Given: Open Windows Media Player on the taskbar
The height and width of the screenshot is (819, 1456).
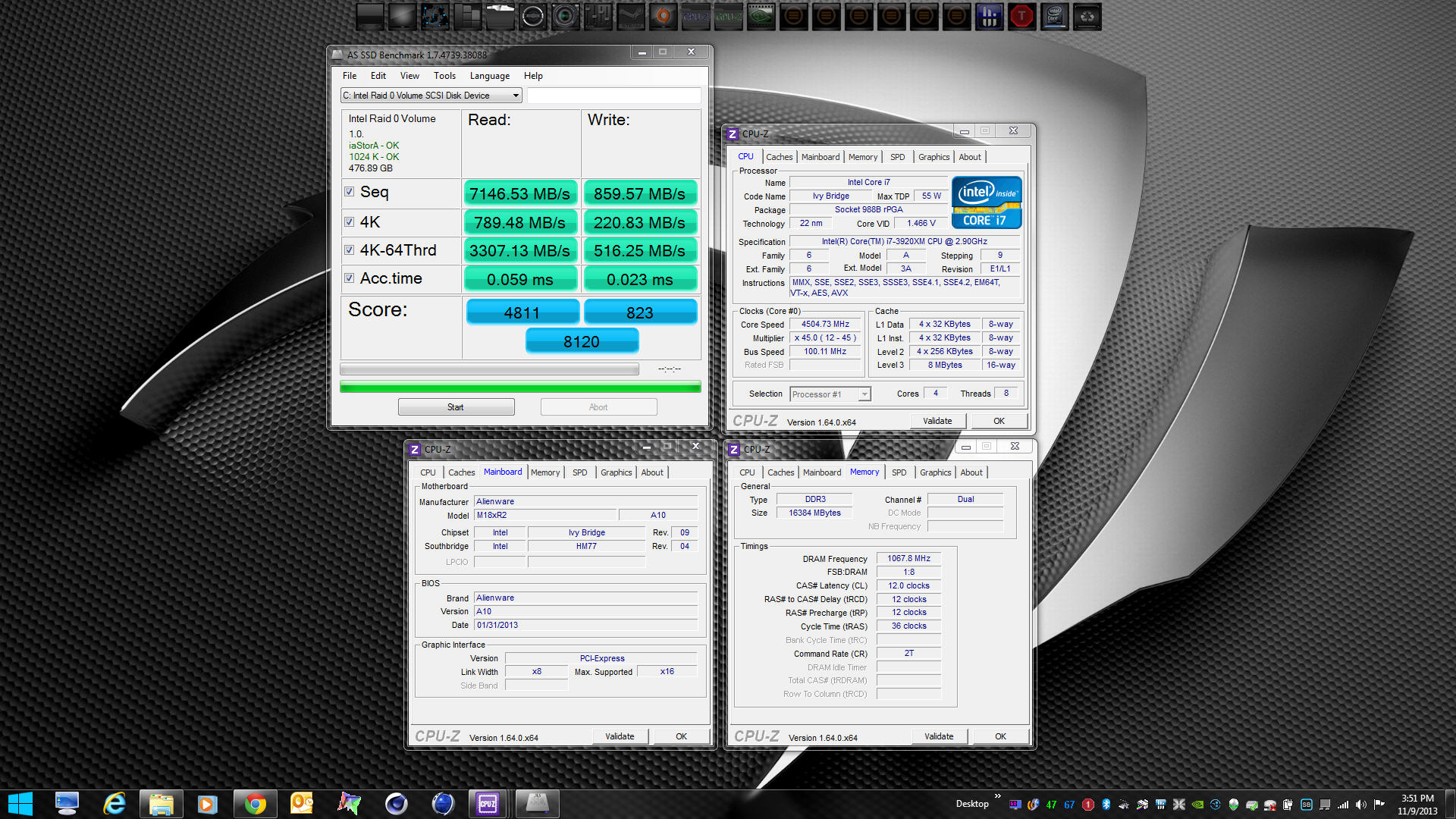Looking at the screenshot, I should point(208,804).
